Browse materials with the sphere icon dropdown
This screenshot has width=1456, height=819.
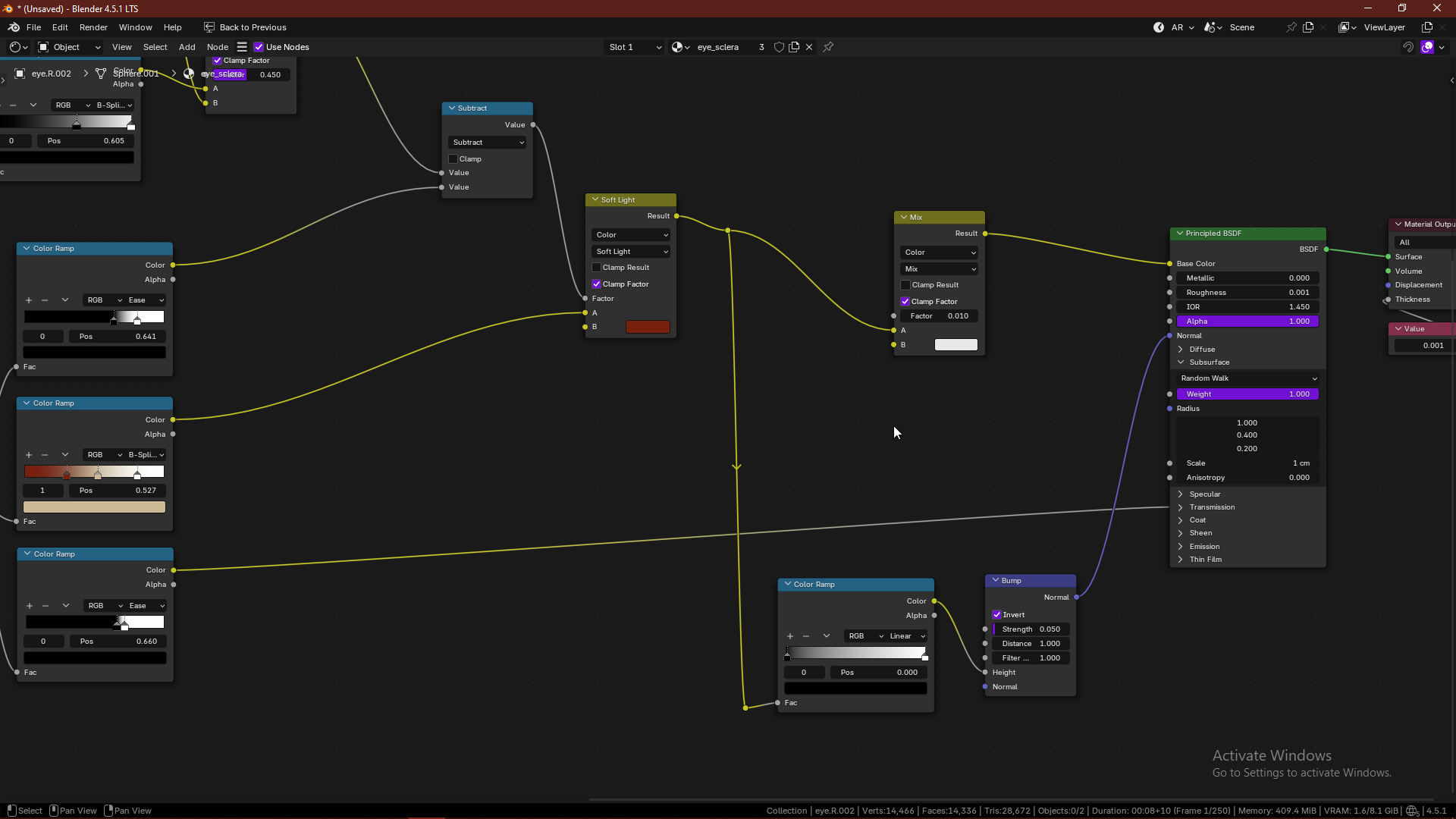click(681, 47)
